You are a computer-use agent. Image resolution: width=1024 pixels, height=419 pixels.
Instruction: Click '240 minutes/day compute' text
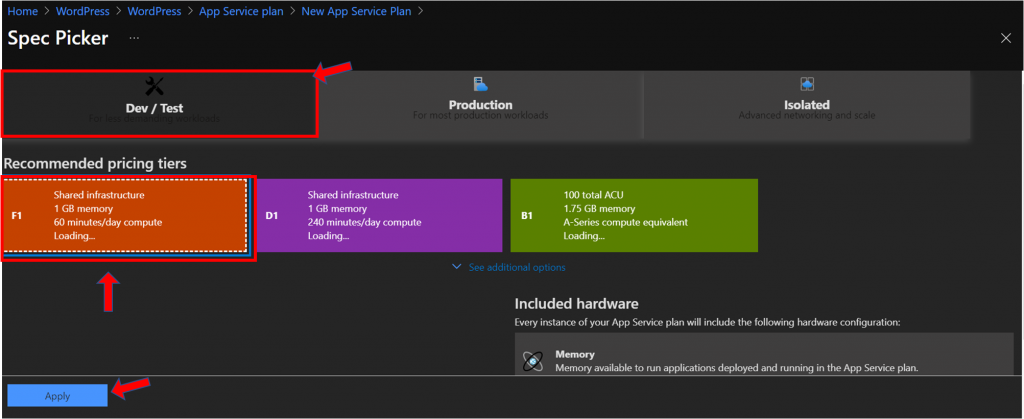coord(364,223)
